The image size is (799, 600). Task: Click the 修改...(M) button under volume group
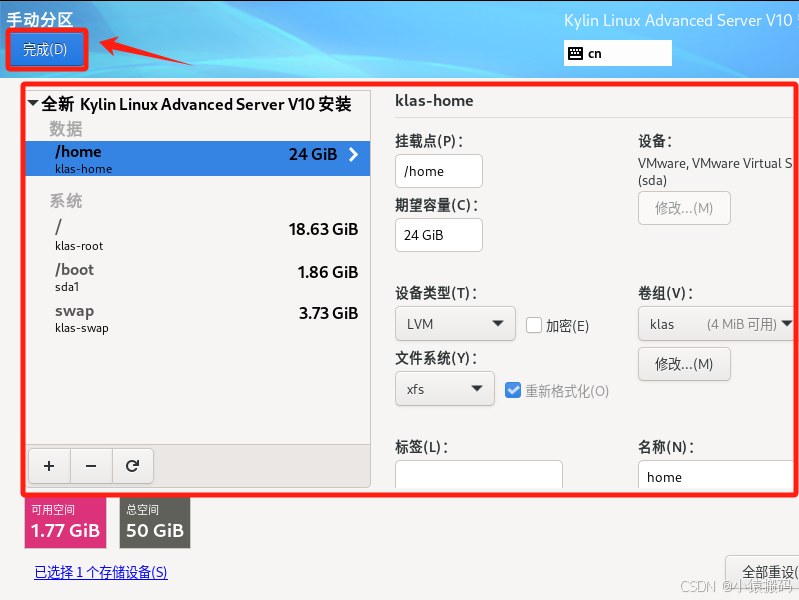[684, 364]
